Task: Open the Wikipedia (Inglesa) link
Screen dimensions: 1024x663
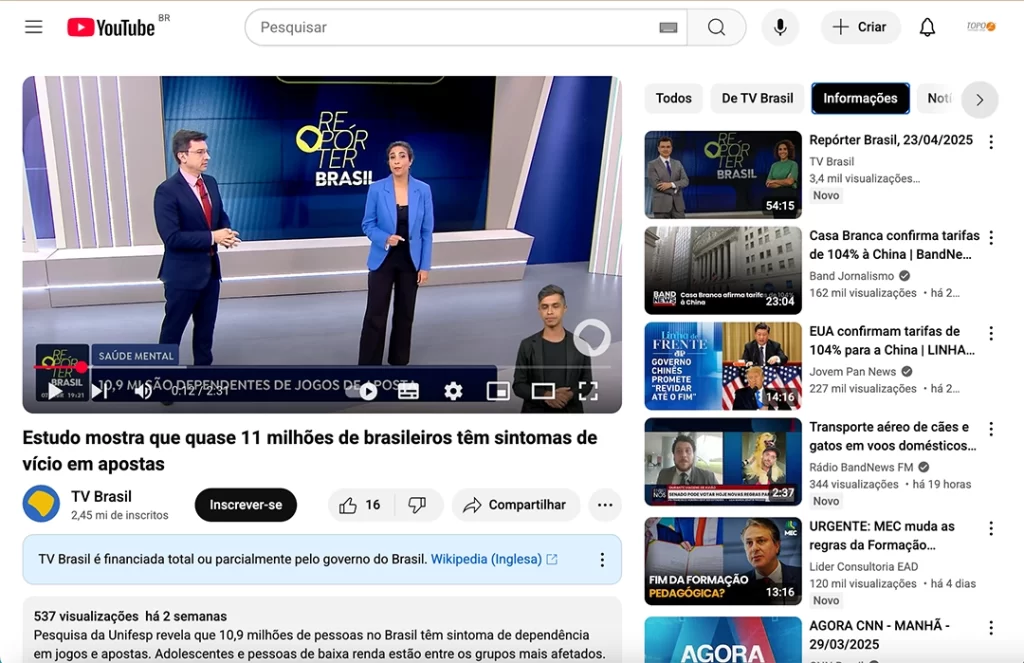Action: pos(494,560)
